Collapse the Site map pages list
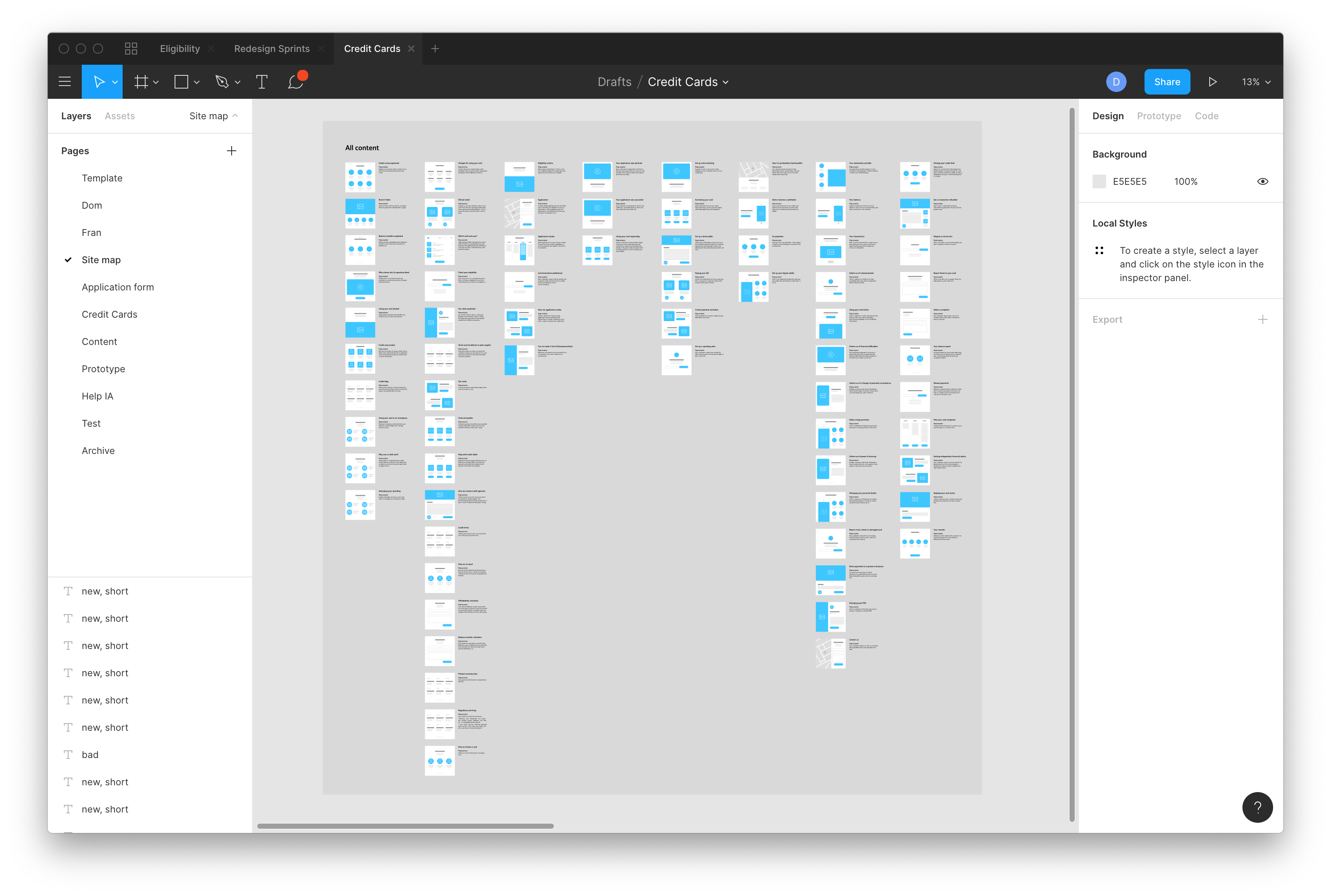Viewport: 1331px width, 896px height. click(214, 116)
